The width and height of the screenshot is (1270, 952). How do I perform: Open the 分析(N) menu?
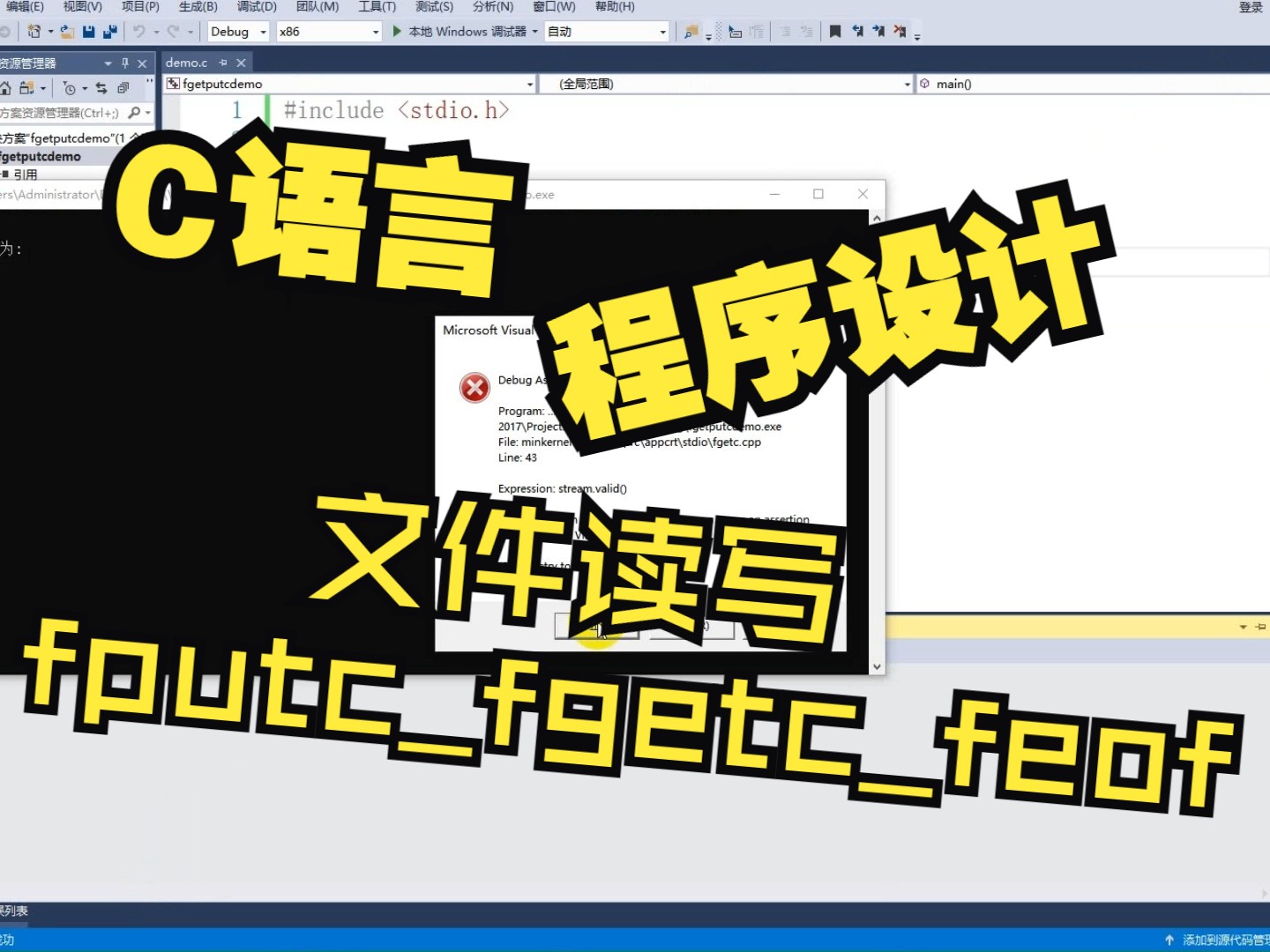click(493, 6)
